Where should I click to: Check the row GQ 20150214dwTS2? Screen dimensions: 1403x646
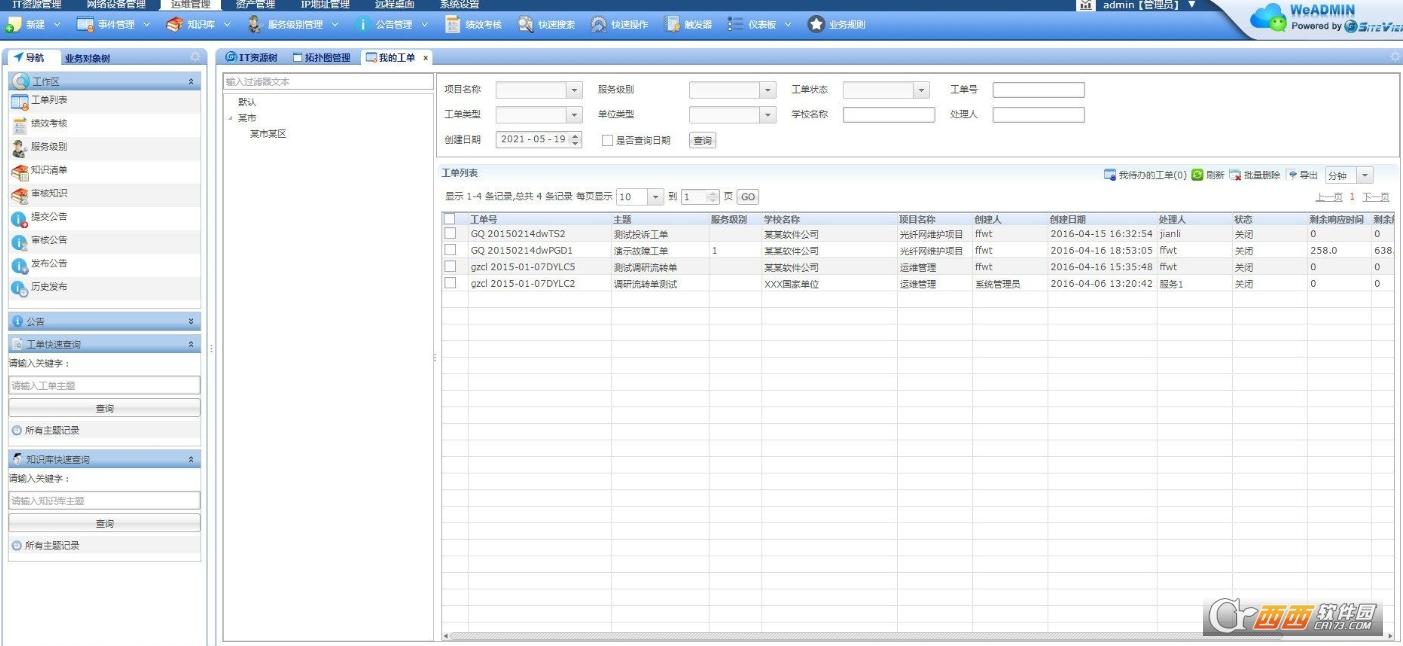(x=449, y=234)
